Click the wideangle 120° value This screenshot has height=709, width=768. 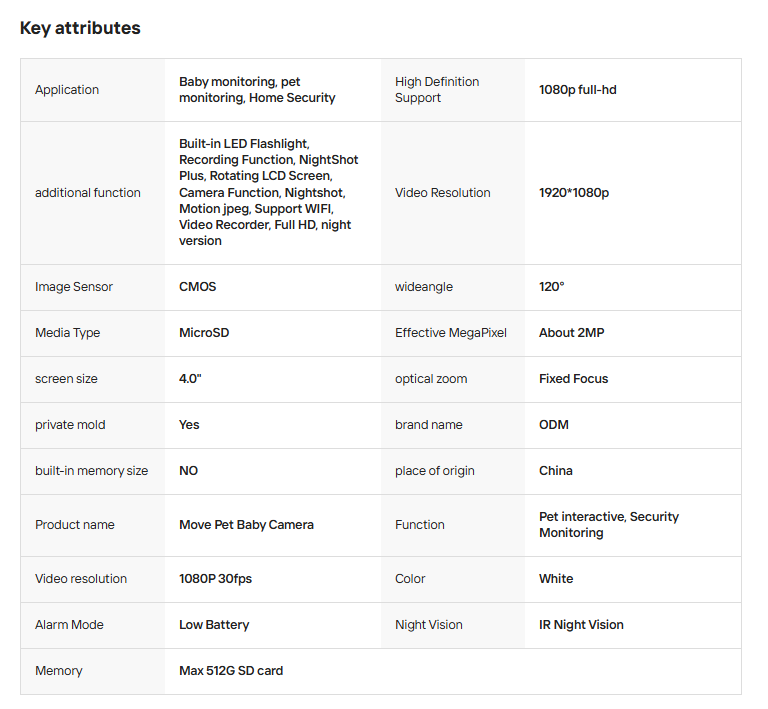click(x=551, y=287)
